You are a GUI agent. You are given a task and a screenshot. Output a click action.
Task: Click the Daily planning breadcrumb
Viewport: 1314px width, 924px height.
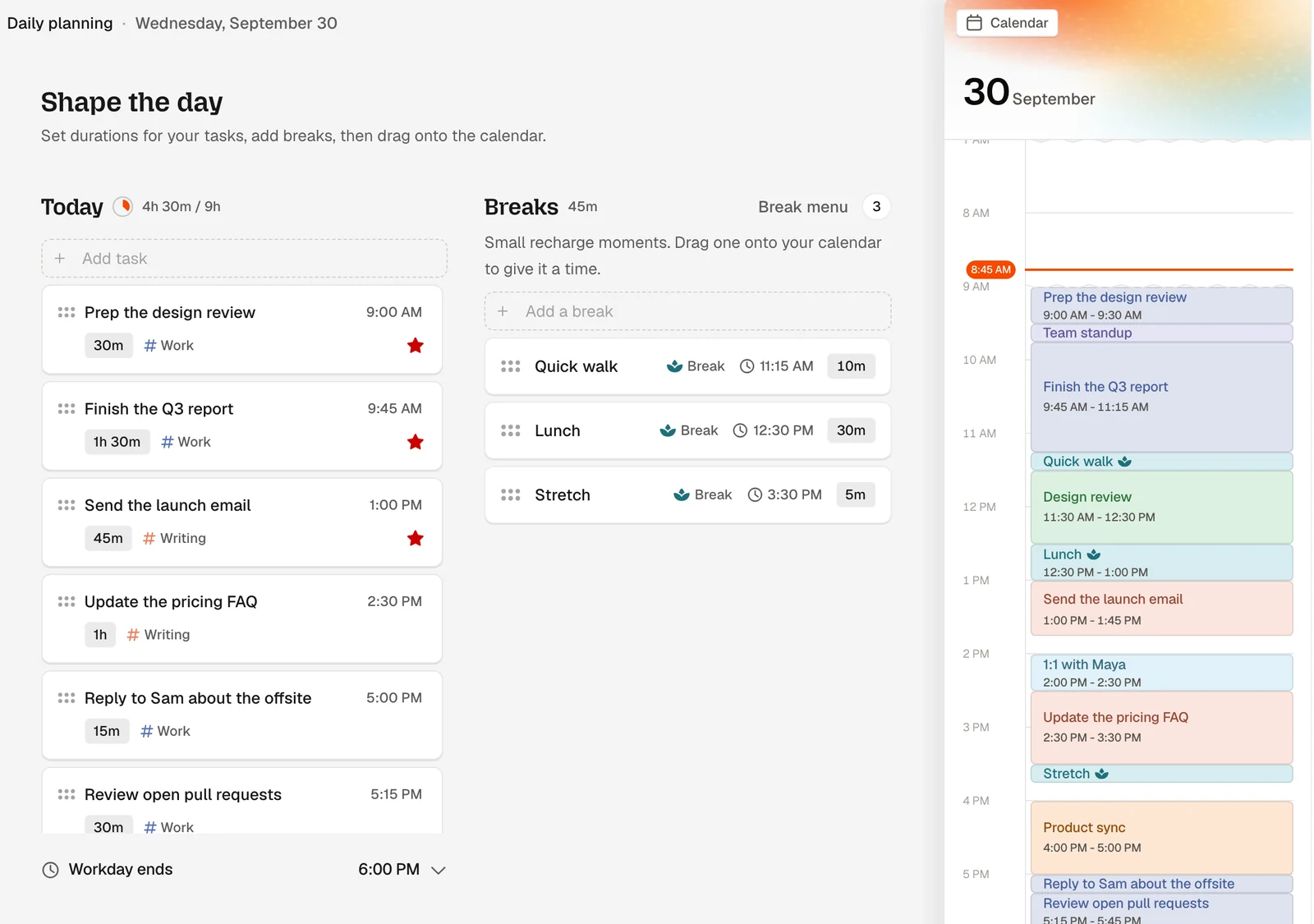pyautogui.click(x=60, y=23)
